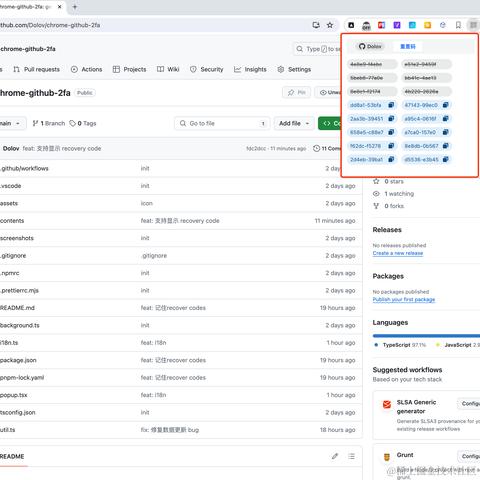Close the chrome-github-2fa browser tab
Image resolution: width=480 pixels, height=480 pixels.
coord(59,7)
